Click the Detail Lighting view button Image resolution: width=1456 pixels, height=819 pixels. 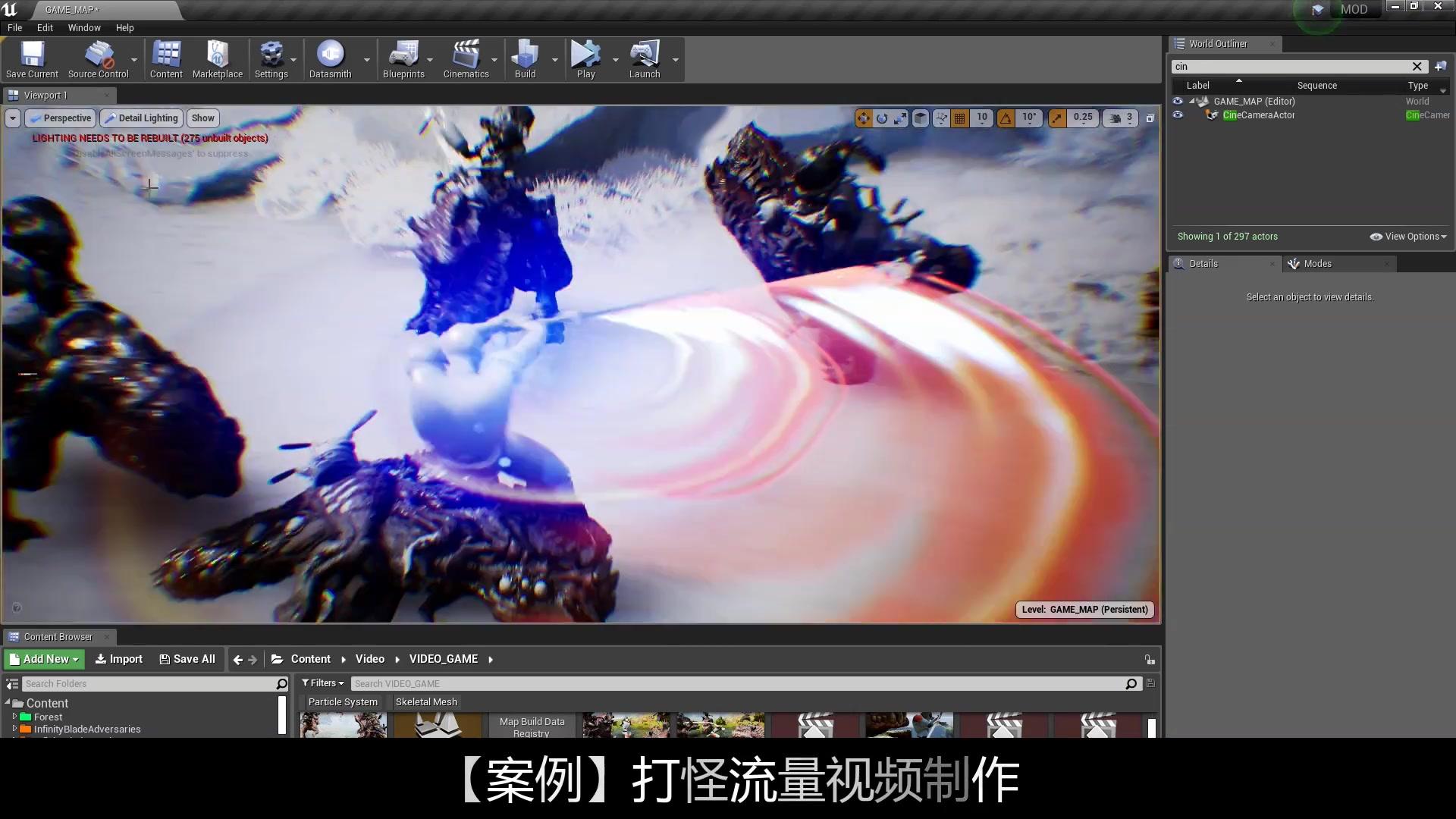click(x=141, y=118)
